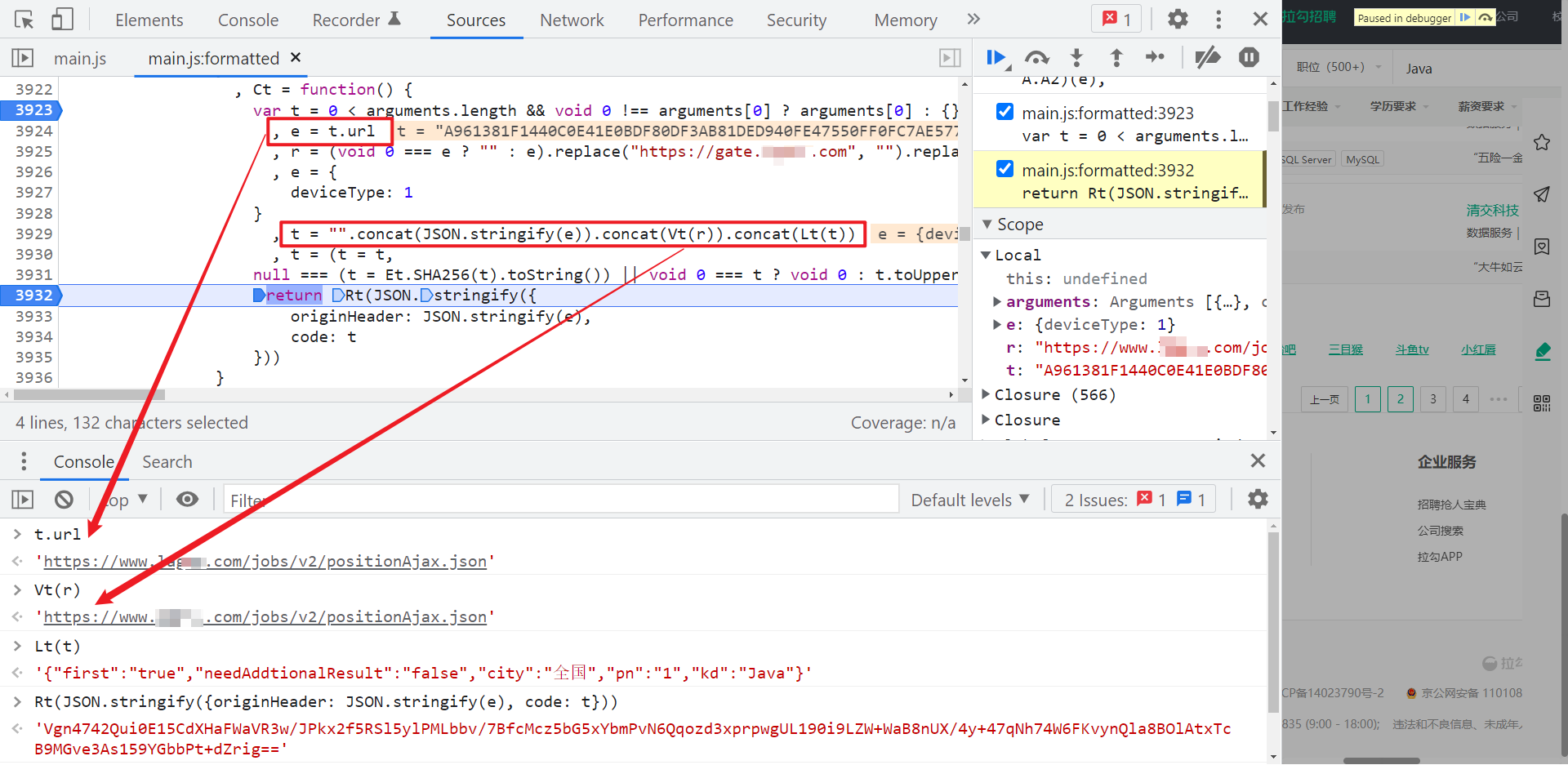The image size is (1568, 765).
Task: Expand the e: {deviceType: 1} object
Action: [997, 325]
